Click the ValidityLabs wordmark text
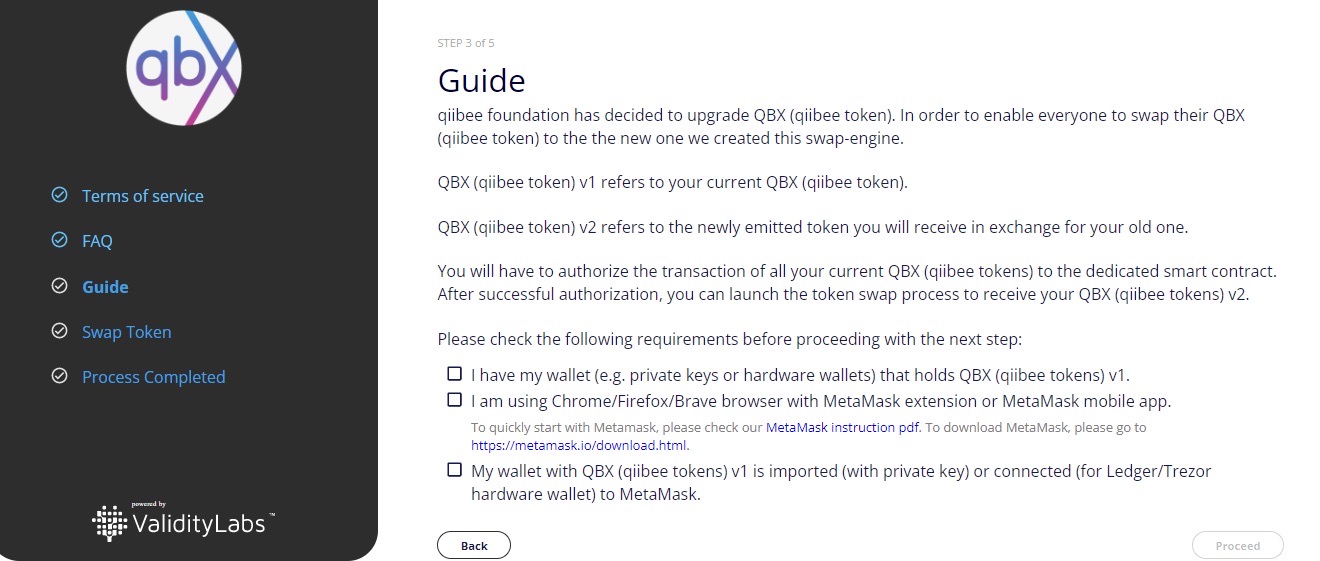Image resolution: width=1320 pixels, height=561 pixels. 200,523
